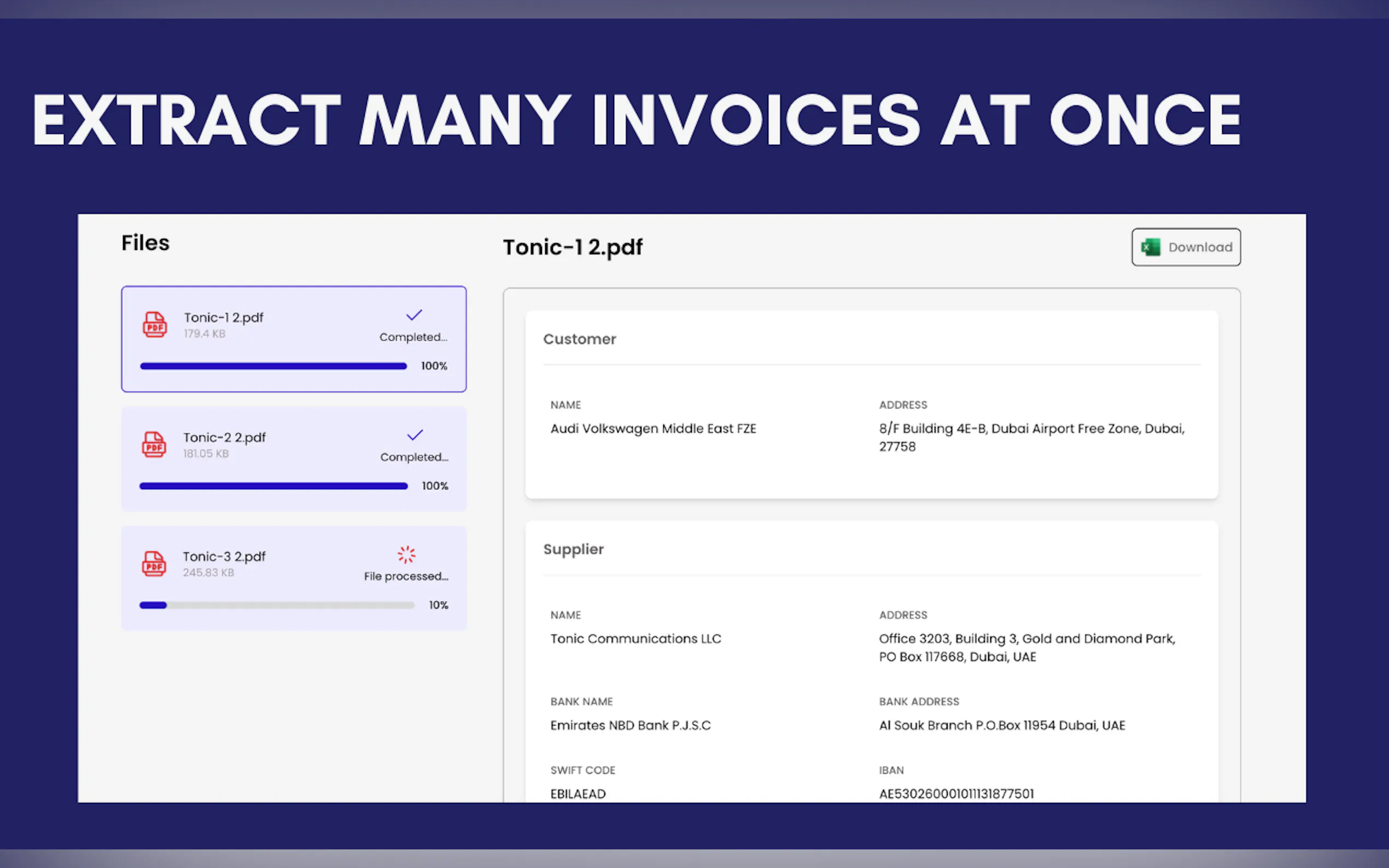The width and height of the screenshot is (1389, 868).
Task: Click the red loading spinner on Tonic-3 2.pdf
Action: tap(406, 555)
